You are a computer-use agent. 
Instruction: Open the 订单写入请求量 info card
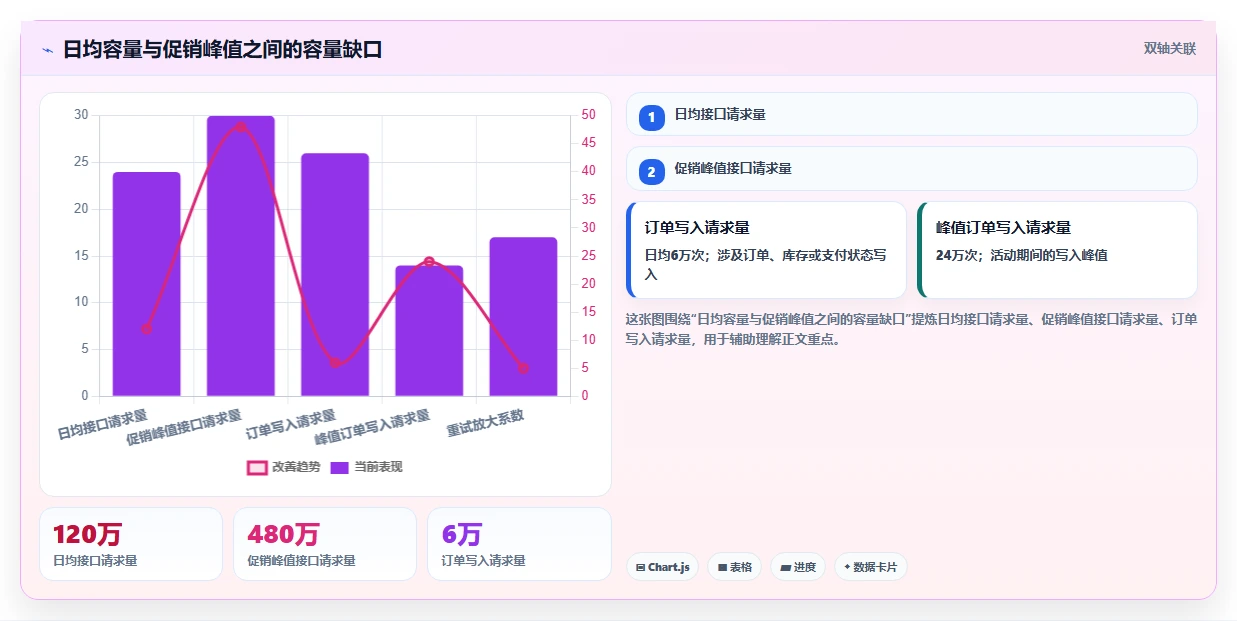click(x=766, y=250)
